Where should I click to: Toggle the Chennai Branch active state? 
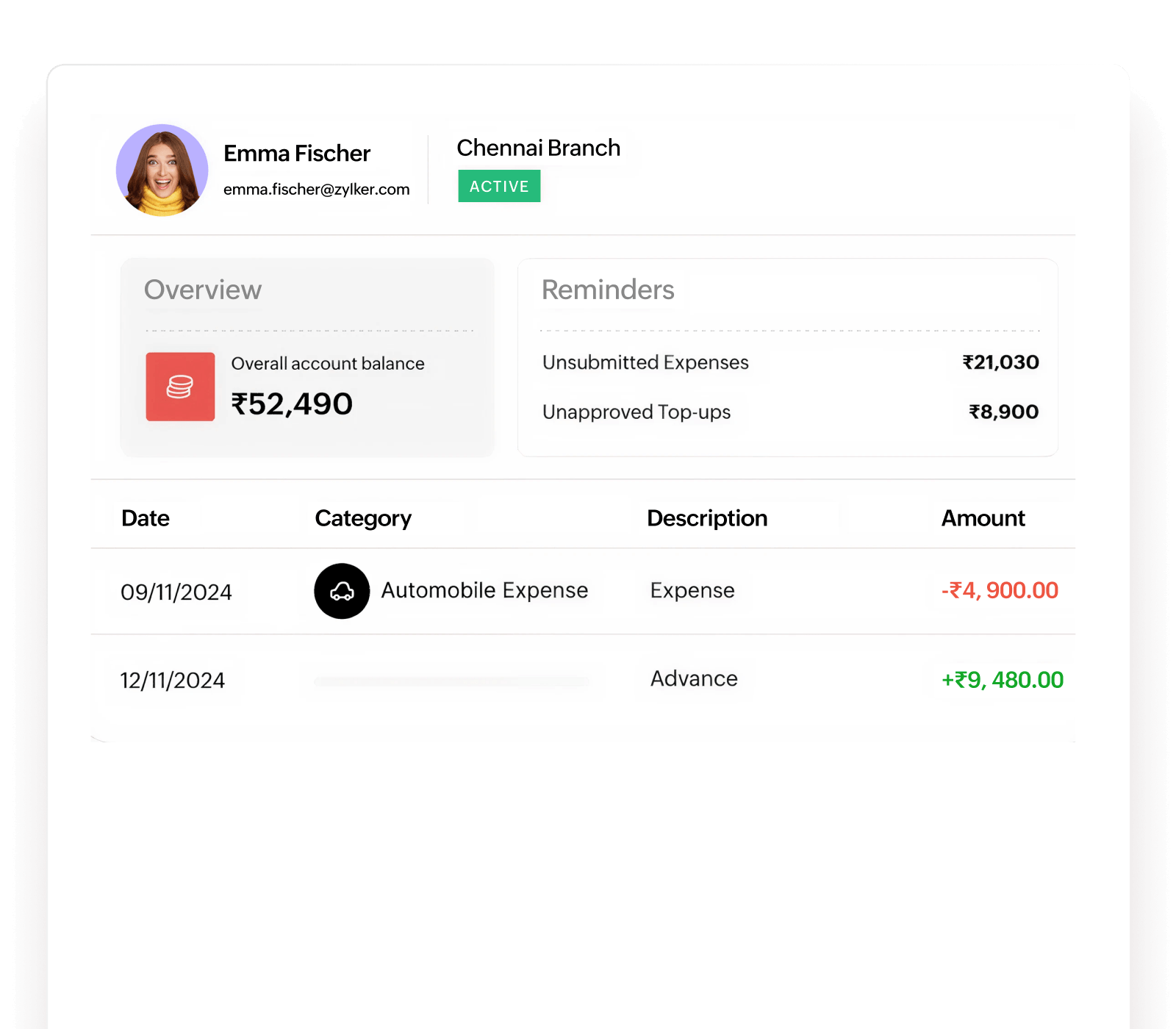[x=499, y=186]
